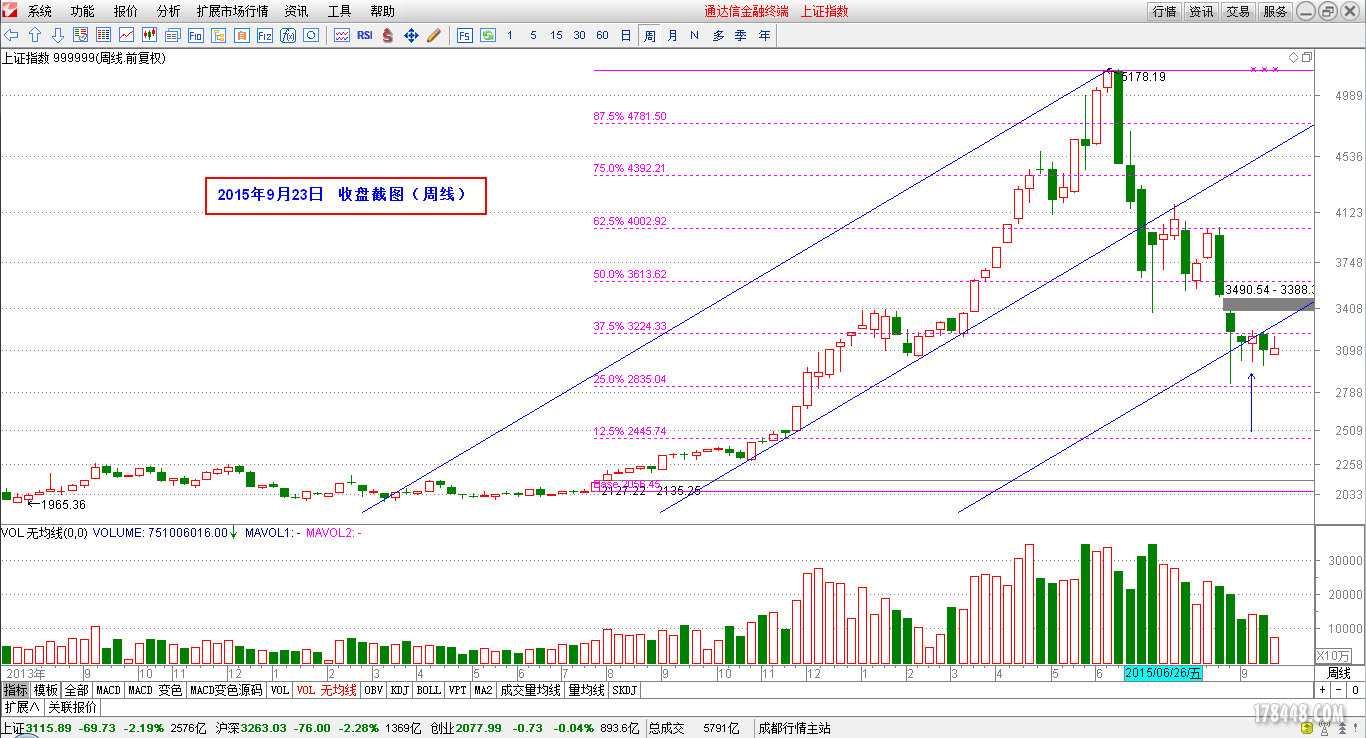Select the OBV indicator tab
1366x738 pixels.
pos(373,690)
